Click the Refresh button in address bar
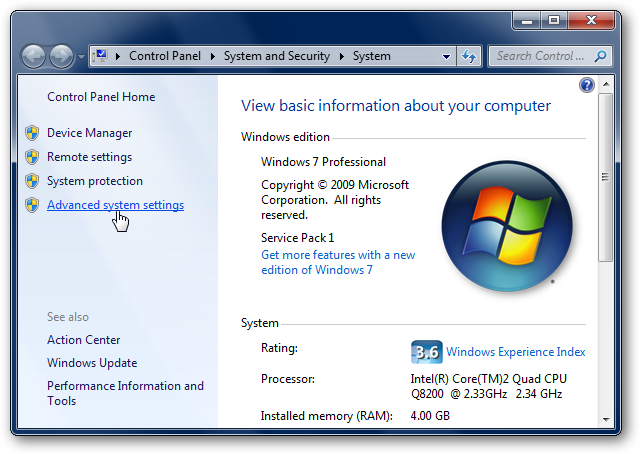 point(469,56)
